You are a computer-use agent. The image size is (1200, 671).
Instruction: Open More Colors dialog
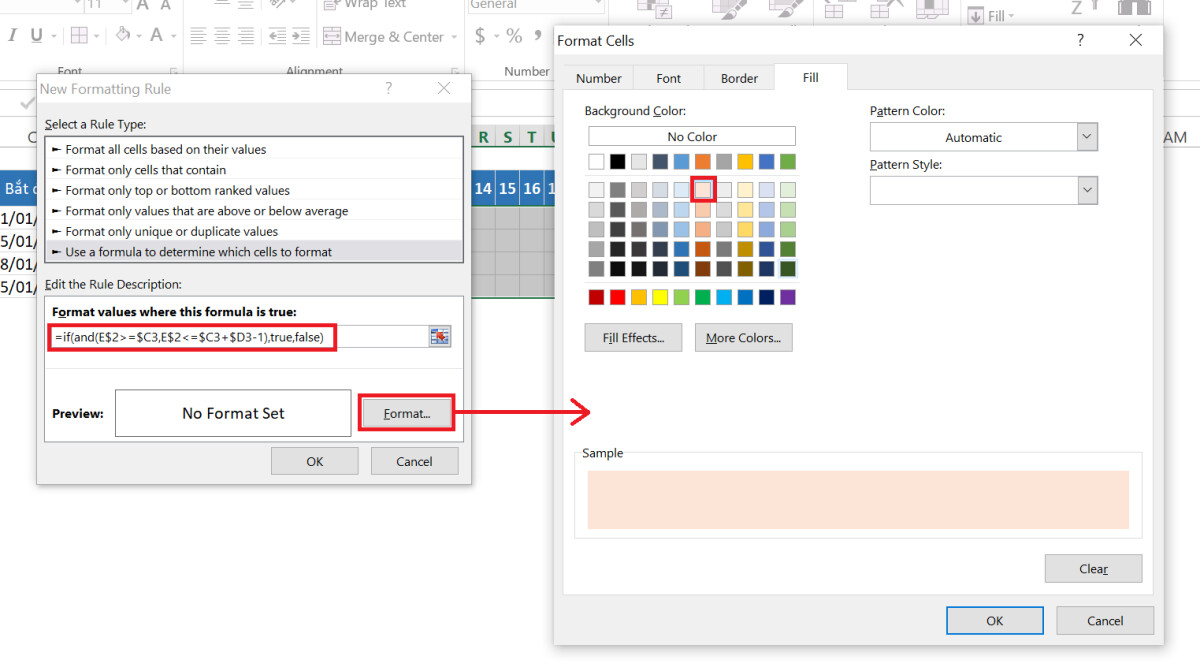point(741,337)
